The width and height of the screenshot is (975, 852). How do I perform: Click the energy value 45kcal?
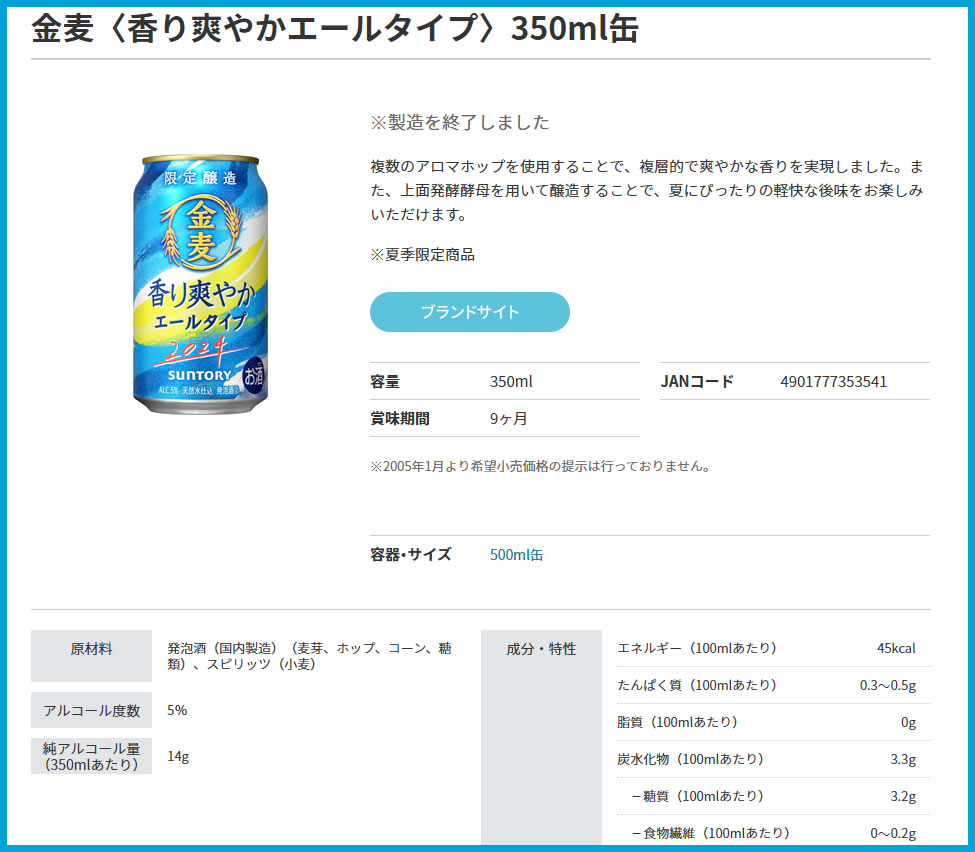(896, 648)
